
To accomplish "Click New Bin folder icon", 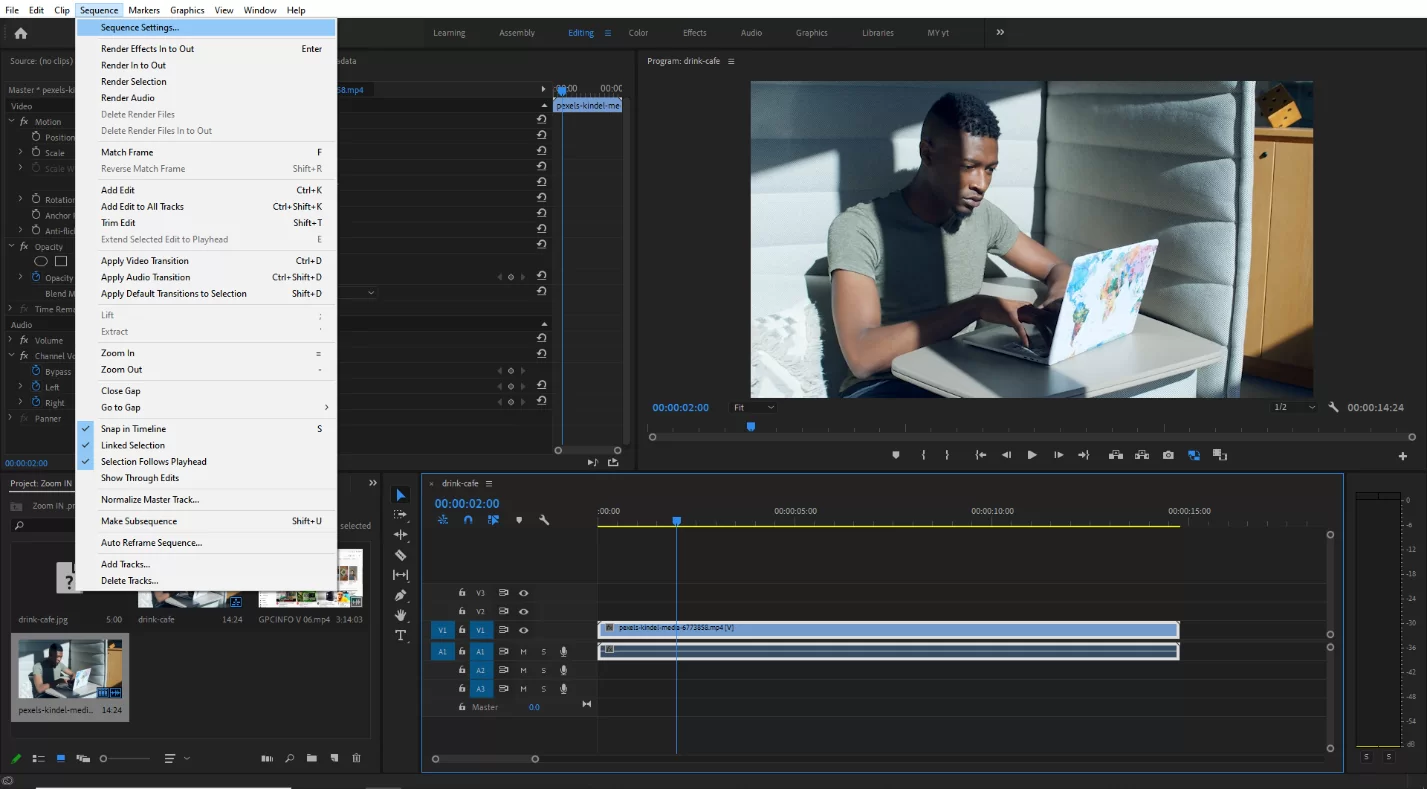I will (311, 758).
